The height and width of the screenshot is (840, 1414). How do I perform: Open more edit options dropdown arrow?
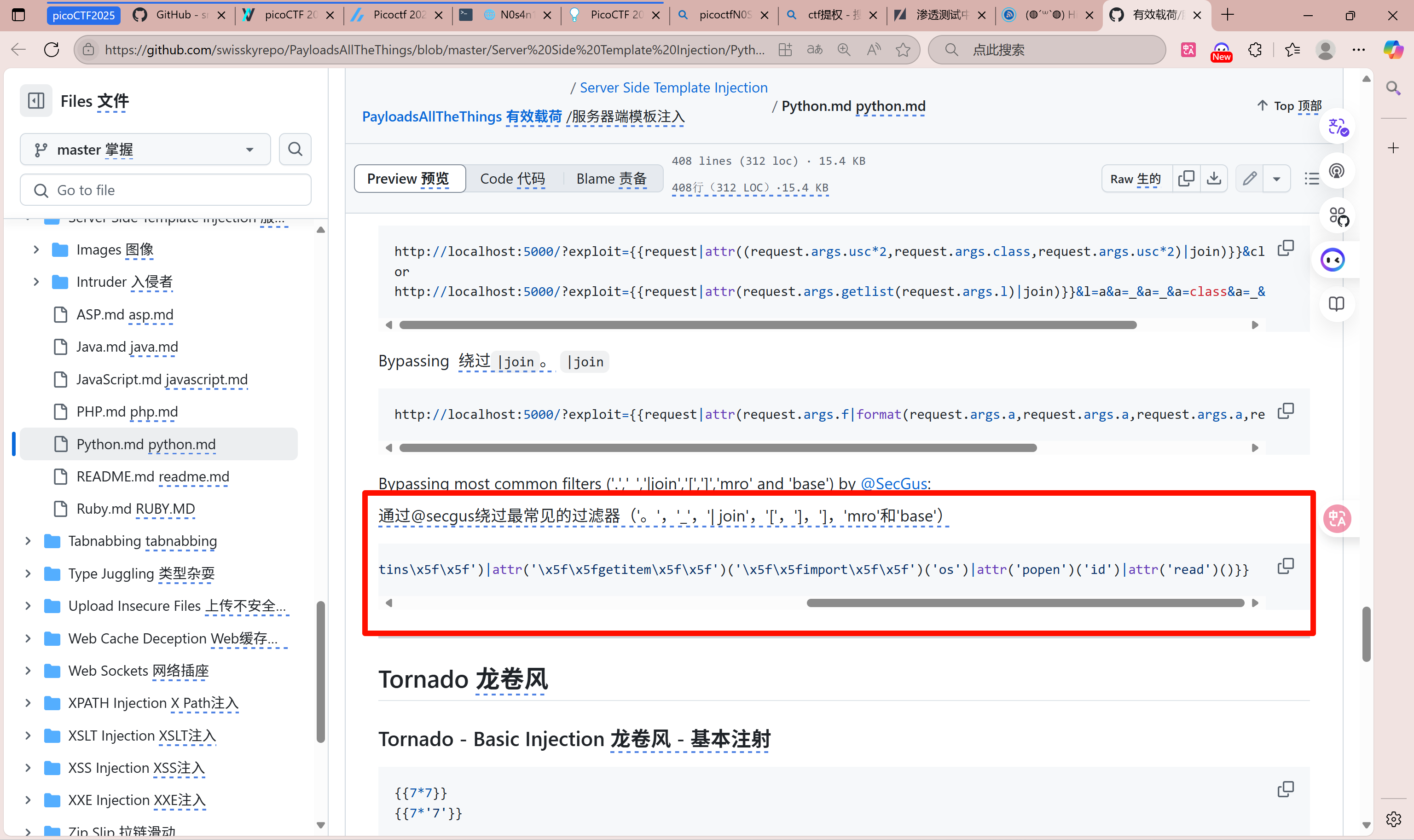(1276, 179)
